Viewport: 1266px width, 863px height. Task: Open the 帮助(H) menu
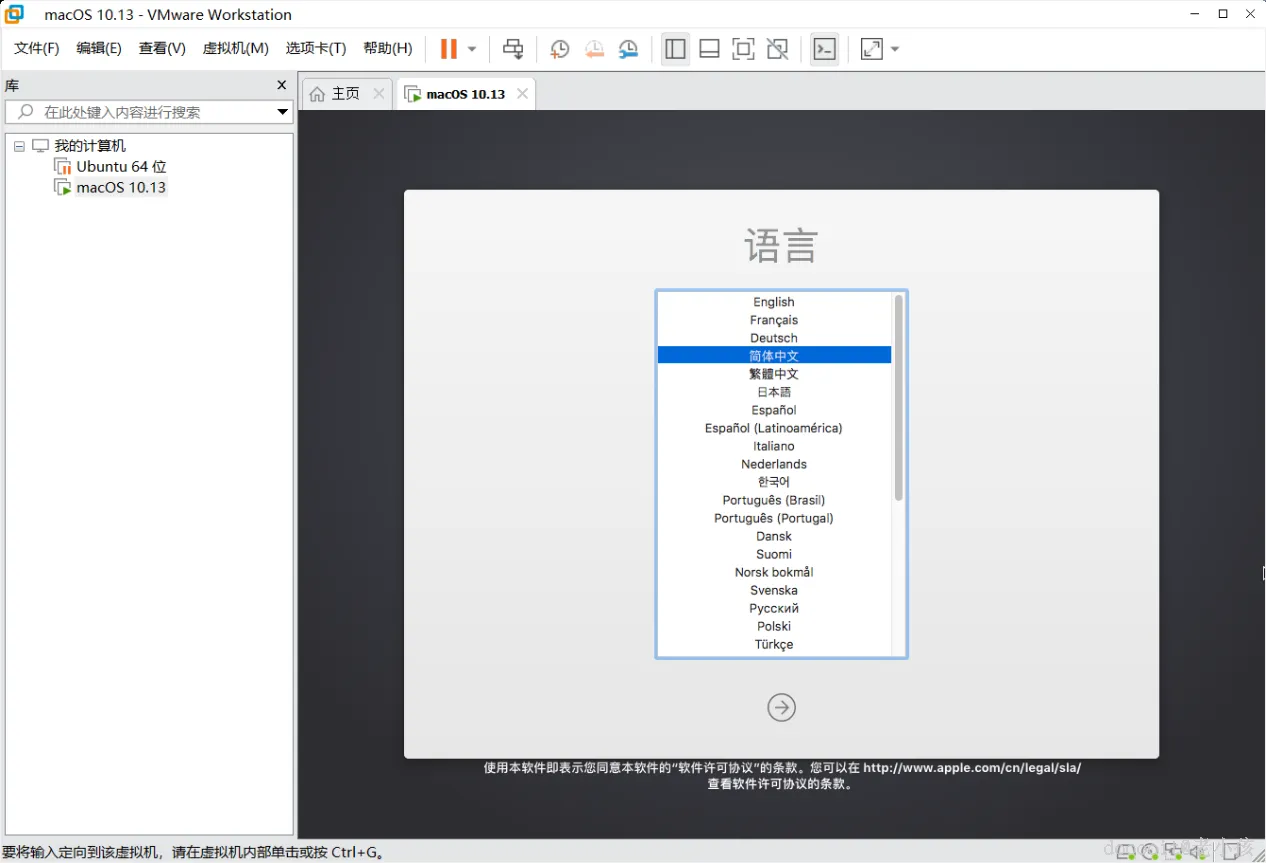click(388, 48)
